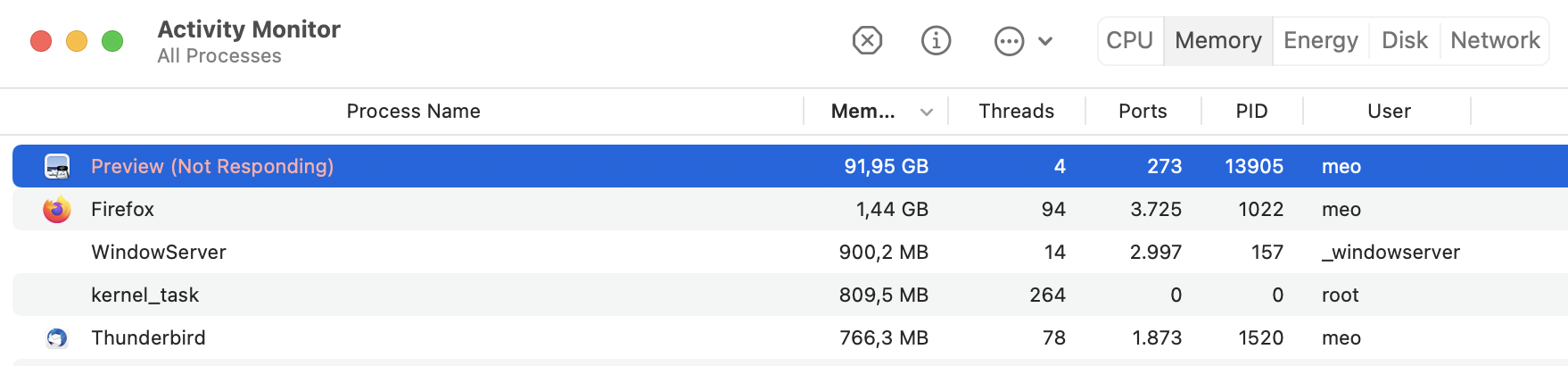Click the Thunderbird icon in the list
Screen dimensions: 1568x366
57,337
